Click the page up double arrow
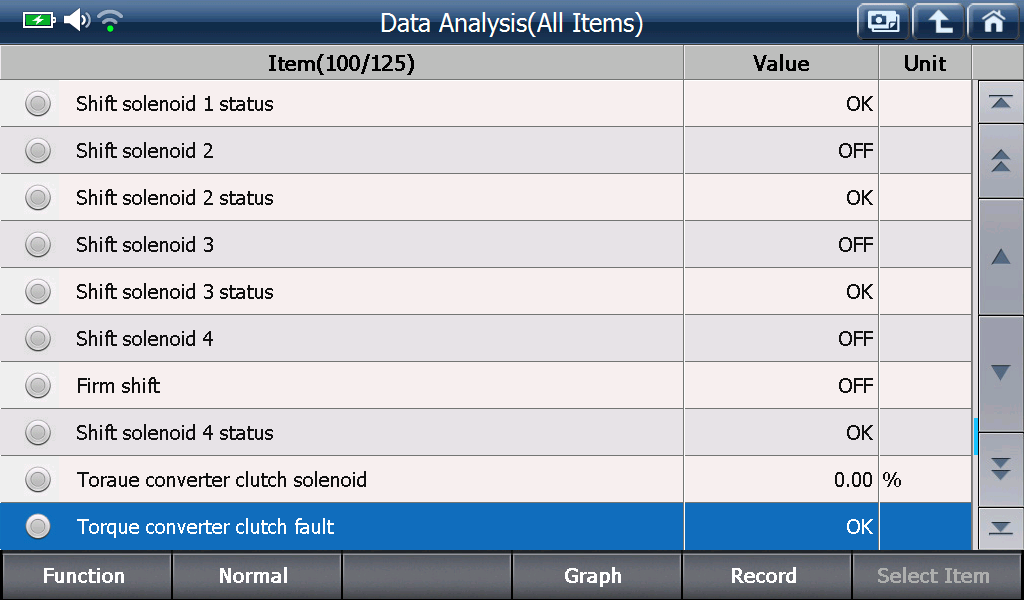The image size is (1024, 600). [x=1000, y=161]
